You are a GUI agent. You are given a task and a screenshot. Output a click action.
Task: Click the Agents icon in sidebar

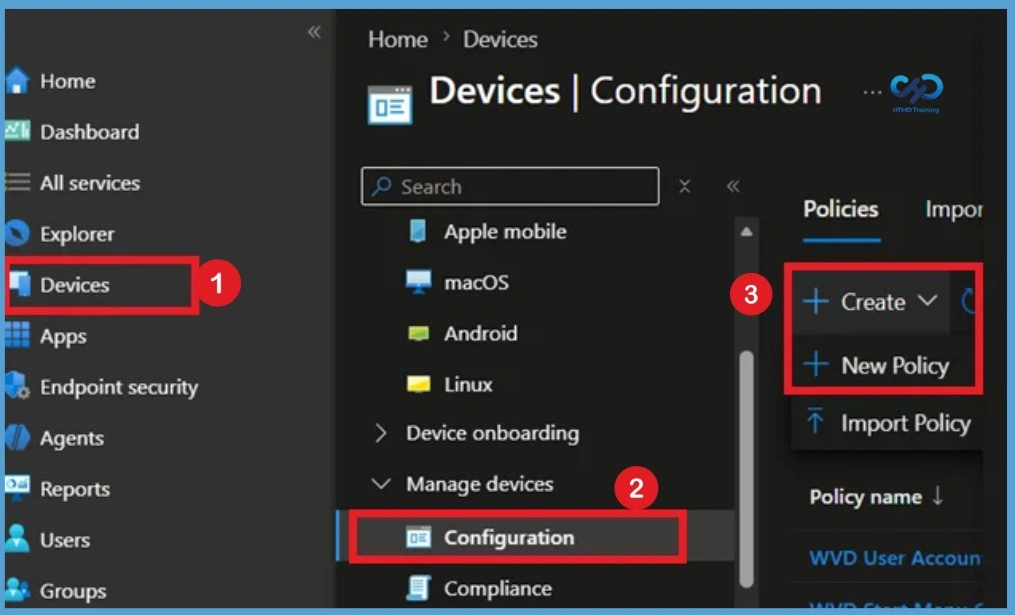17,438
